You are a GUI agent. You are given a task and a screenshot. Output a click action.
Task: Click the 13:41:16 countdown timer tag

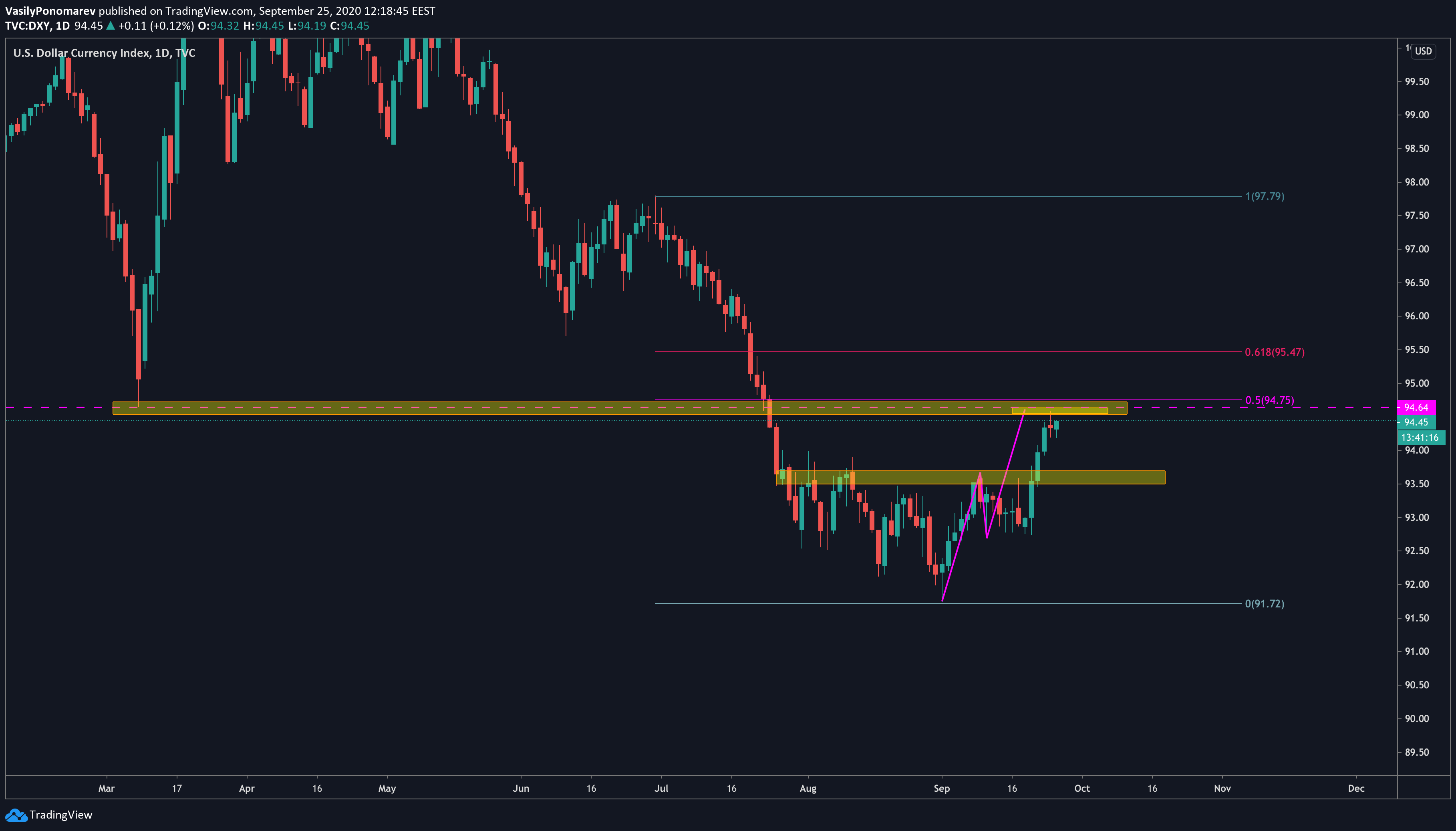(x=1421, y=438)
